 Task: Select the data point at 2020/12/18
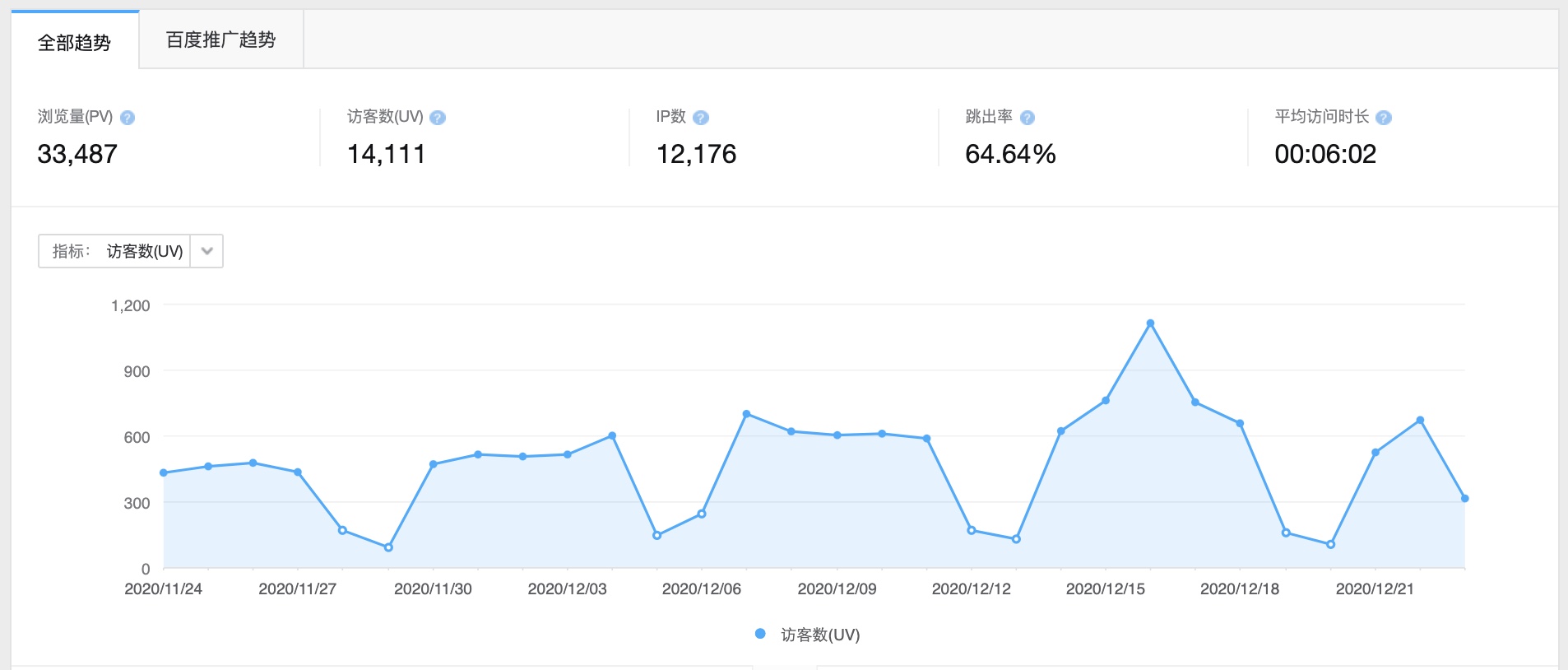[1241, 423]
